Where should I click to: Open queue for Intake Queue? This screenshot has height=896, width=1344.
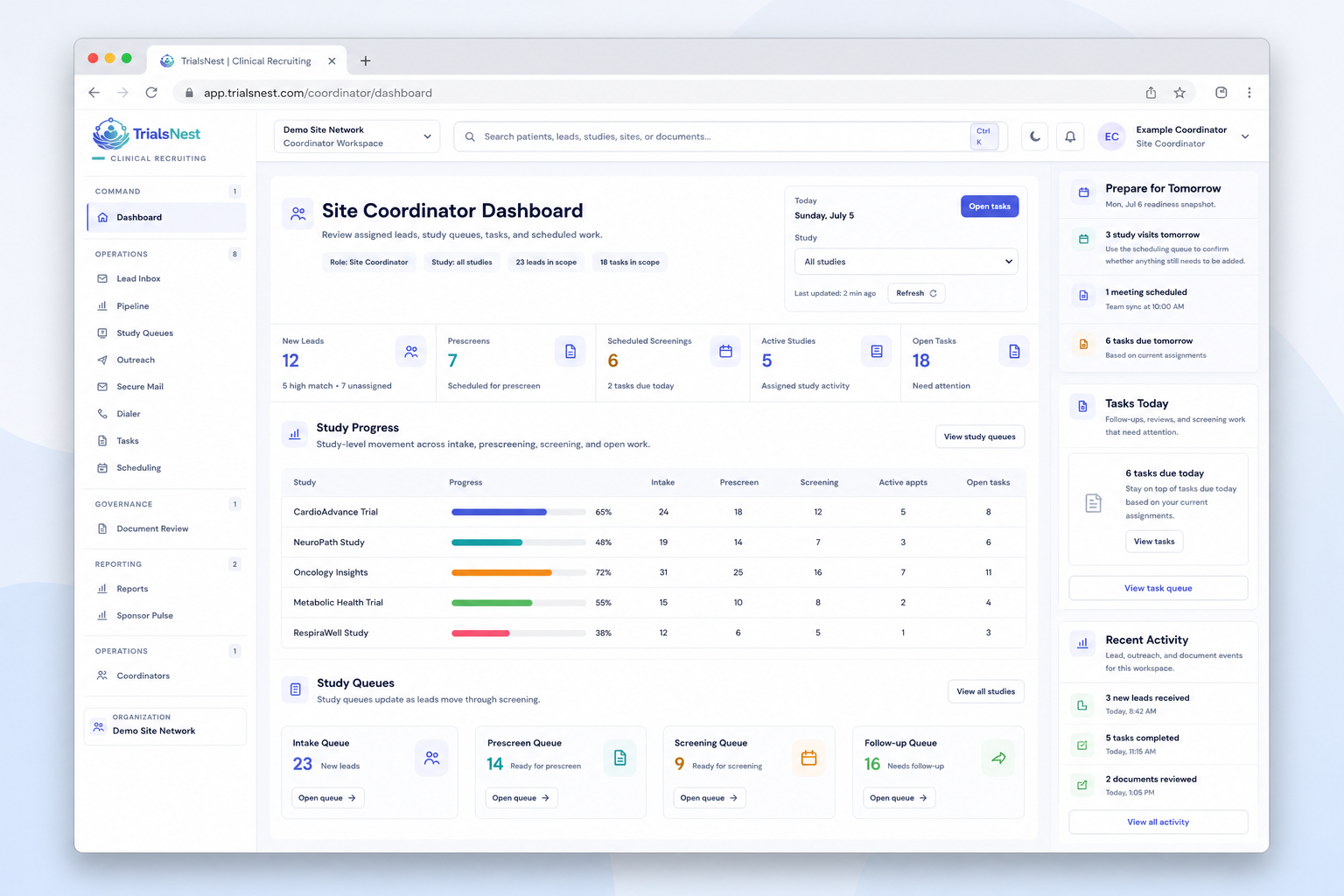point(327,798)
